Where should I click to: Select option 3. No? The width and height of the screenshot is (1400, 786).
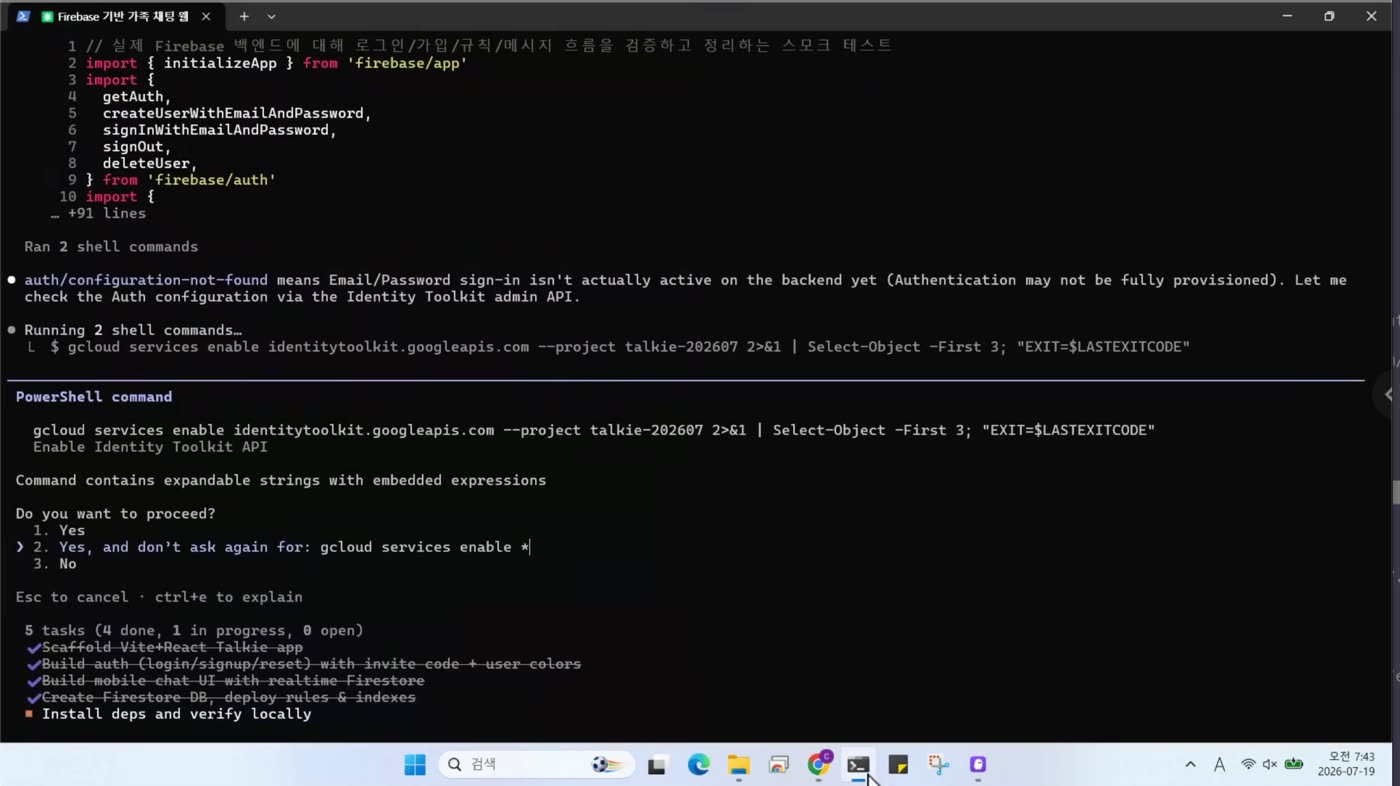[x=55, y=564]
